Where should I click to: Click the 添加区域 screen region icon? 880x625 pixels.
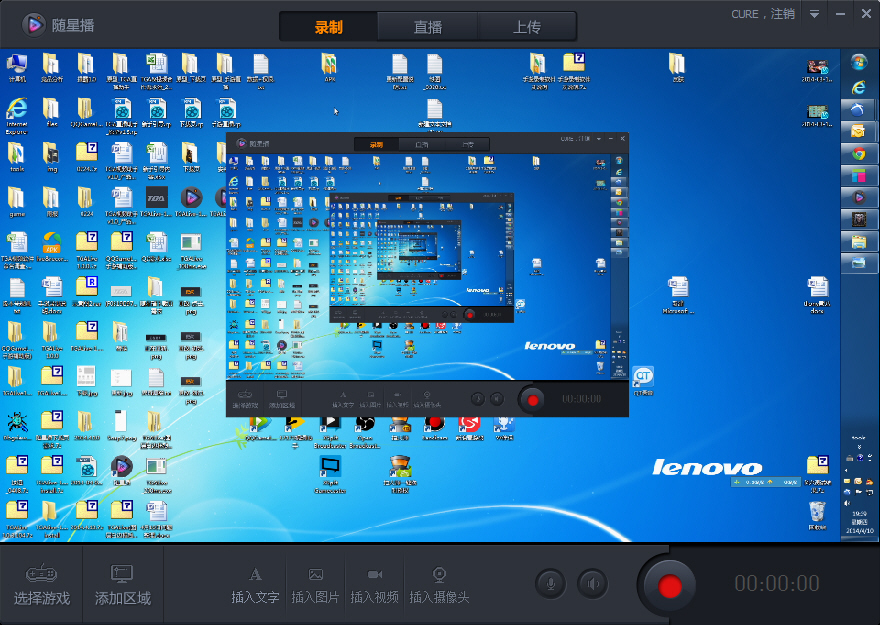tap(122, 574)
